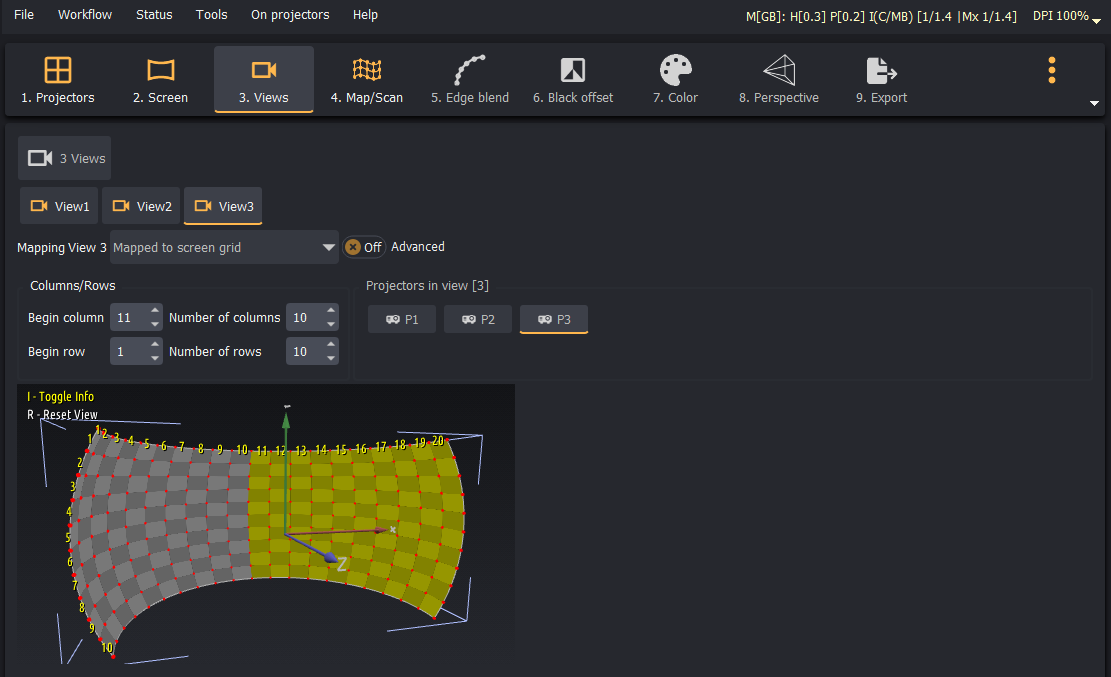The image size is (1111, 677).
Task: Open the 5. Edge blend step
Action: tap(470, 79)
